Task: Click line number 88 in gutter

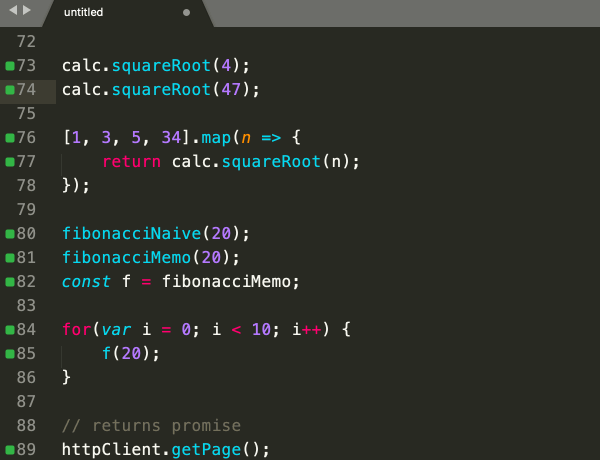Action: point(26,426)
